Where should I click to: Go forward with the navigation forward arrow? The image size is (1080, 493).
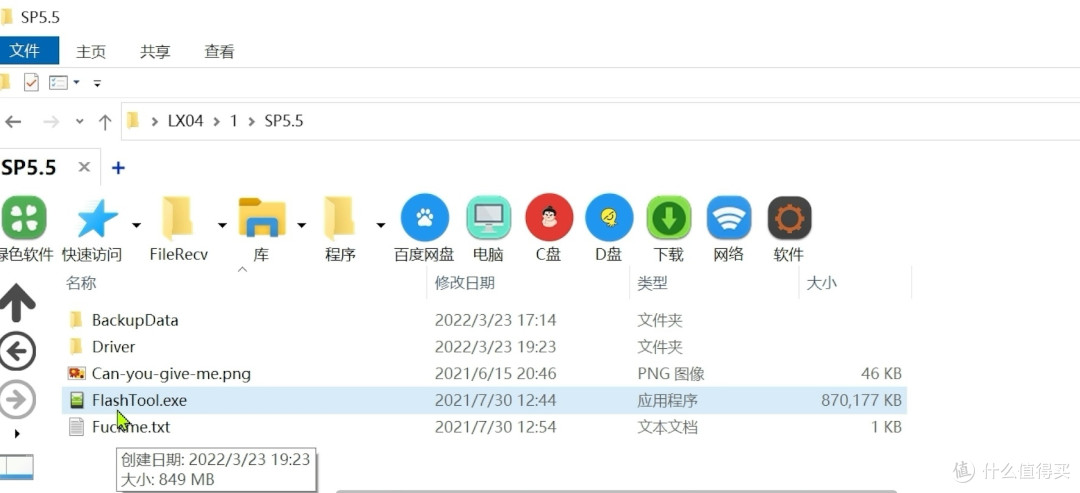click(x=51, y=122)
